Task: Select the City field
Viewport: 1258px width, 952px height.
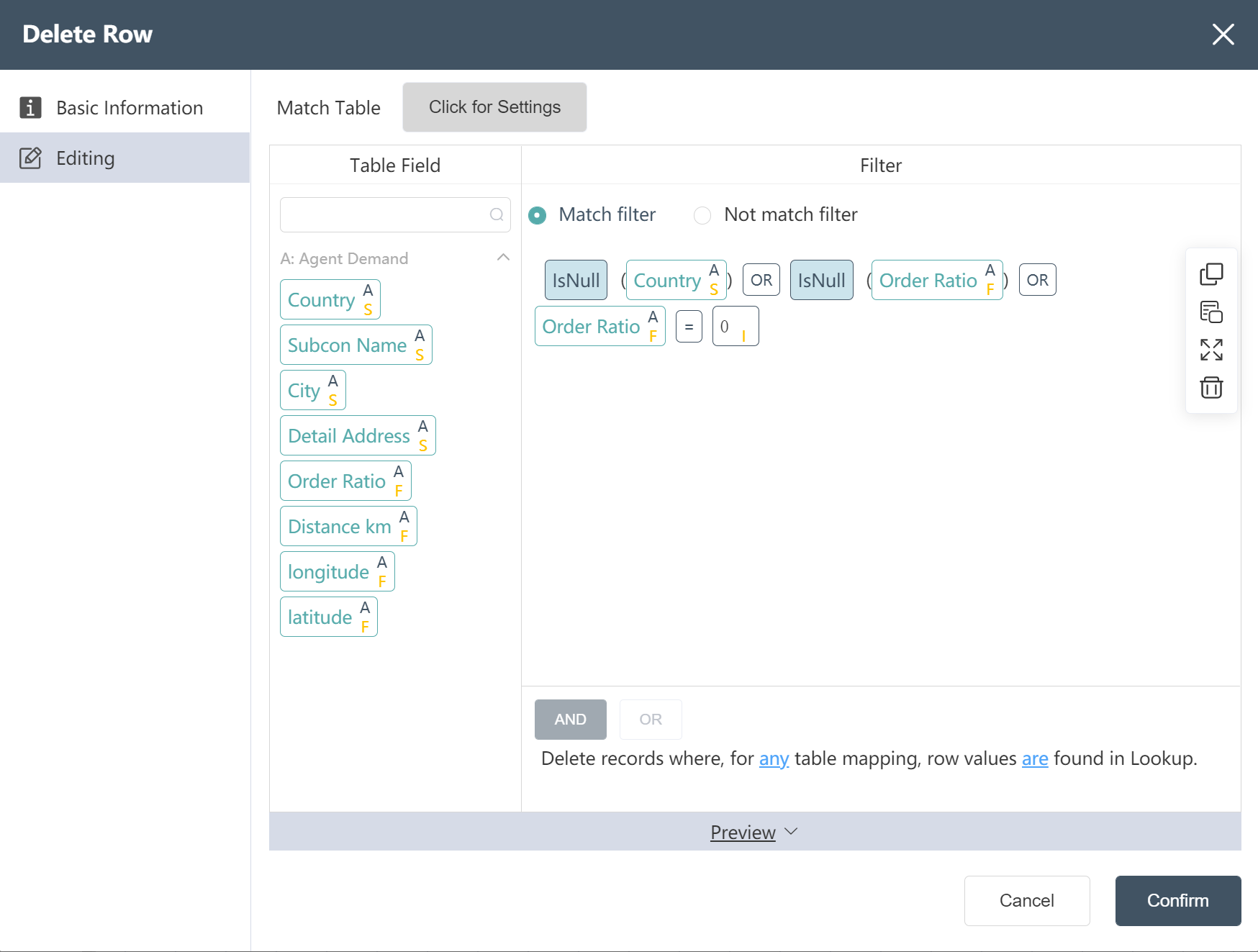Action: point(313,390)
